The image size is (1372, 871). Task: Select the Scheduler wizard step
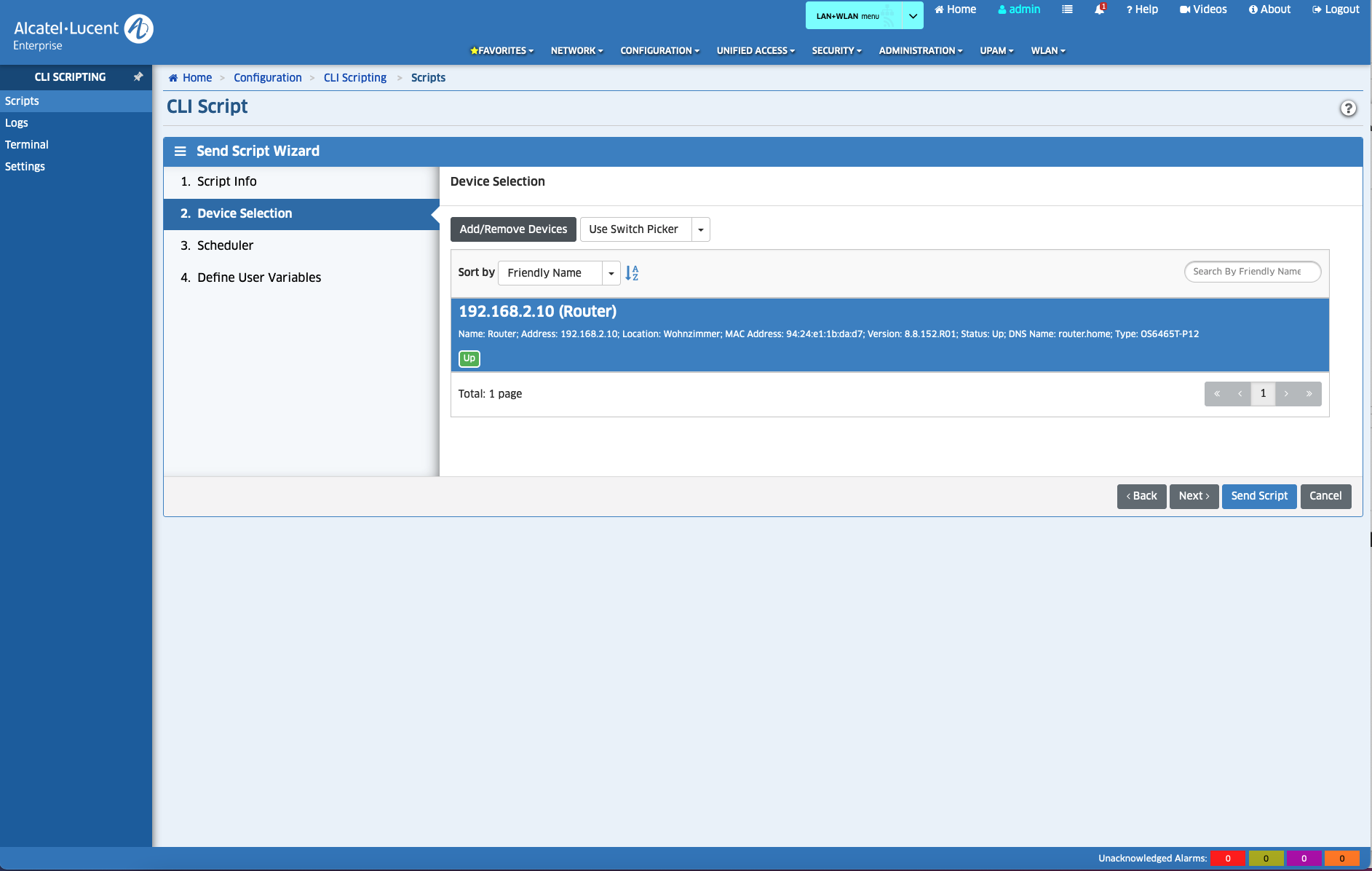(x=225, y=245)
